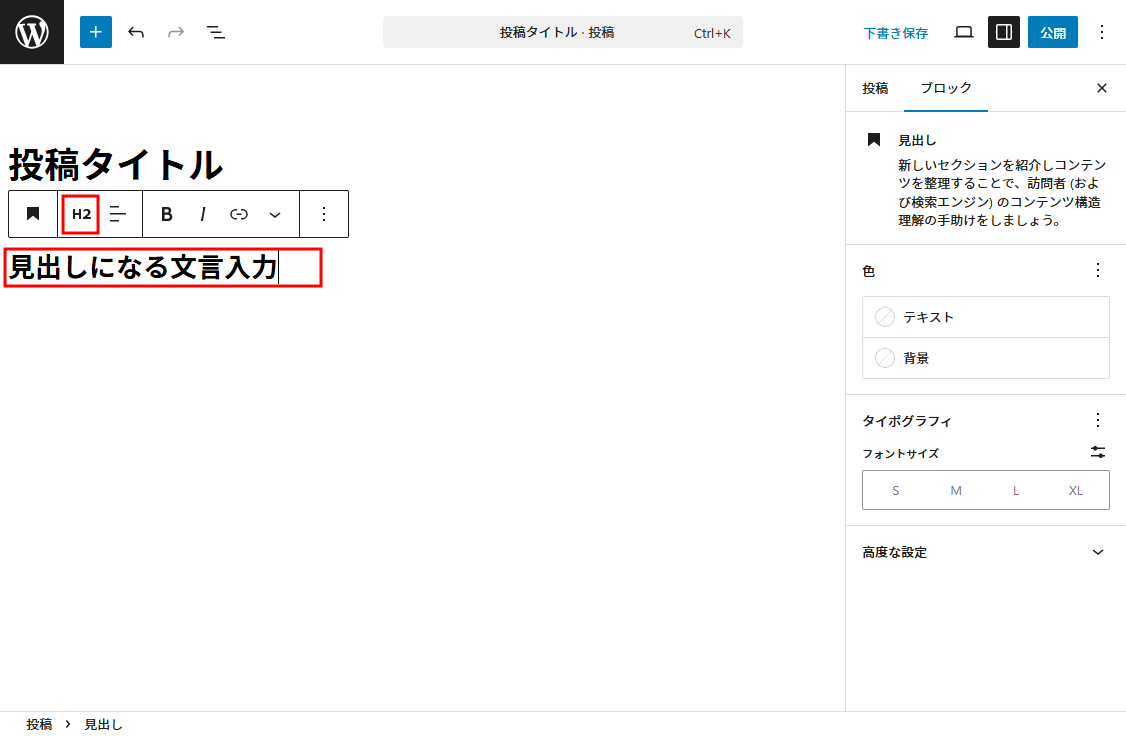Click 見出し in the bottom breadcrumb

tap(103, 725)
